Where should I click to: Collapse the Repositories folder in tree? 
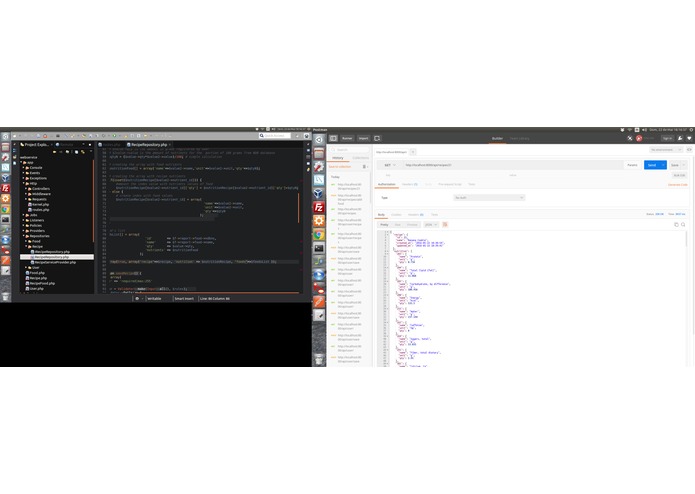point(23,236)
